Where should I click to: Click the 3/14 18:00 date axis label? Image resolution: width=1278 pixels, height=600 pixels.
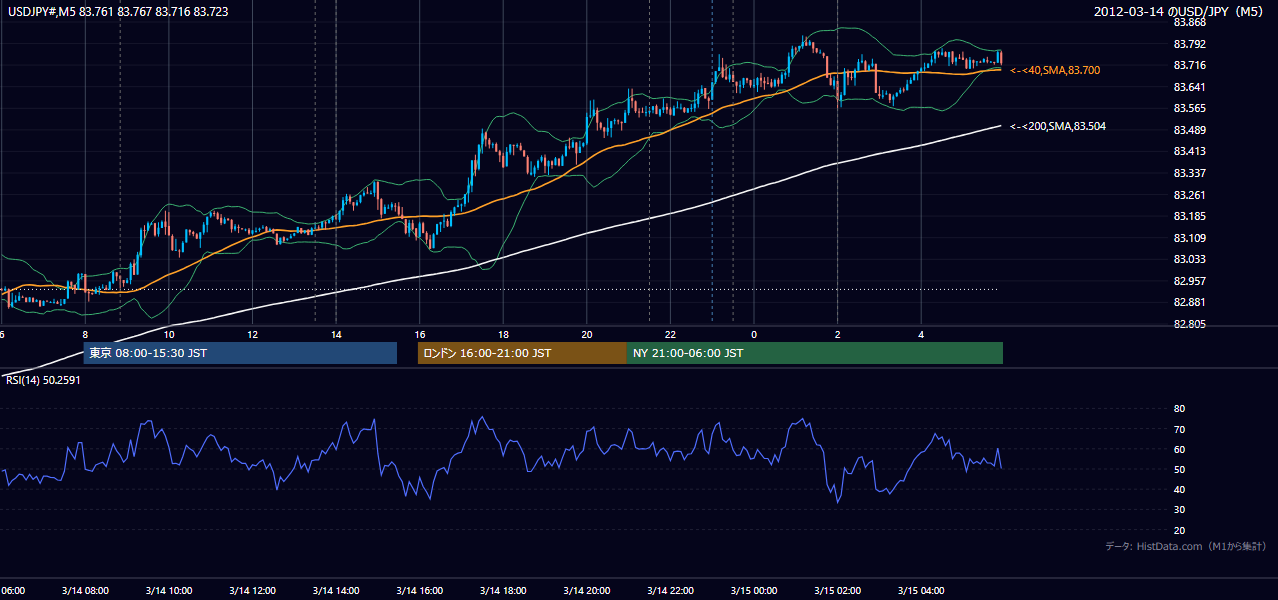point(503,590)
